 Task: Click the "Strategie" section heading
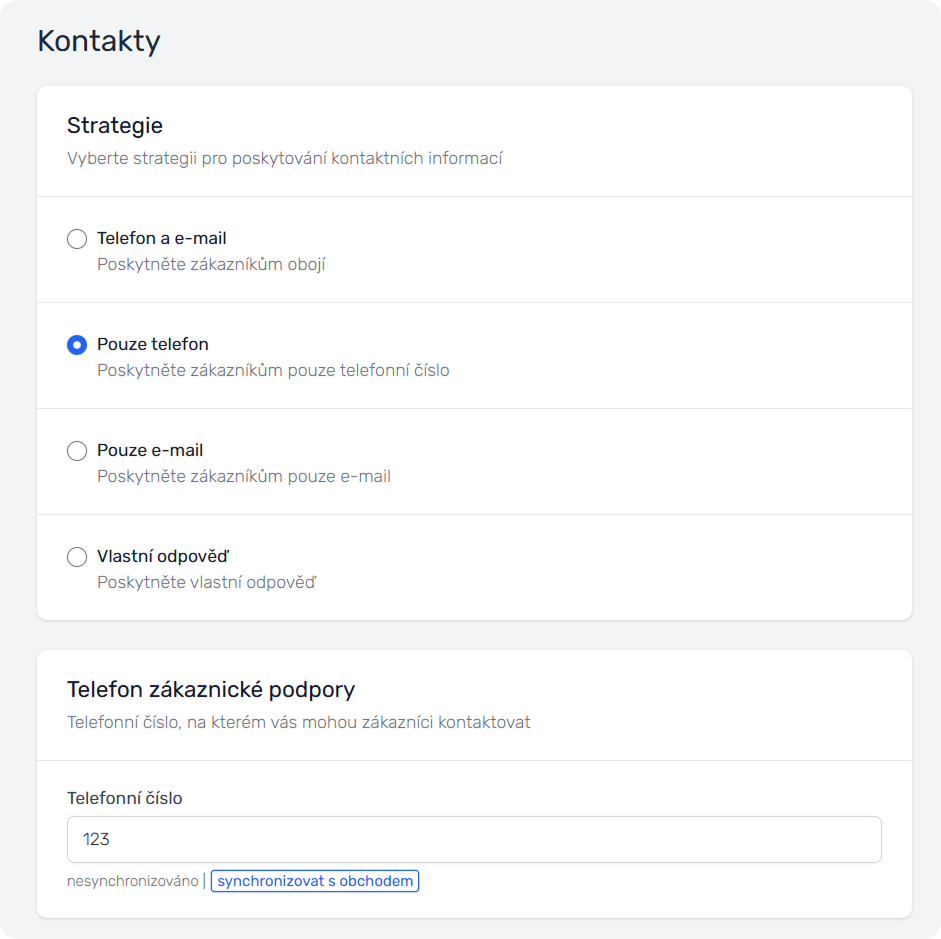pyautogui.click(x=115, y=126)
